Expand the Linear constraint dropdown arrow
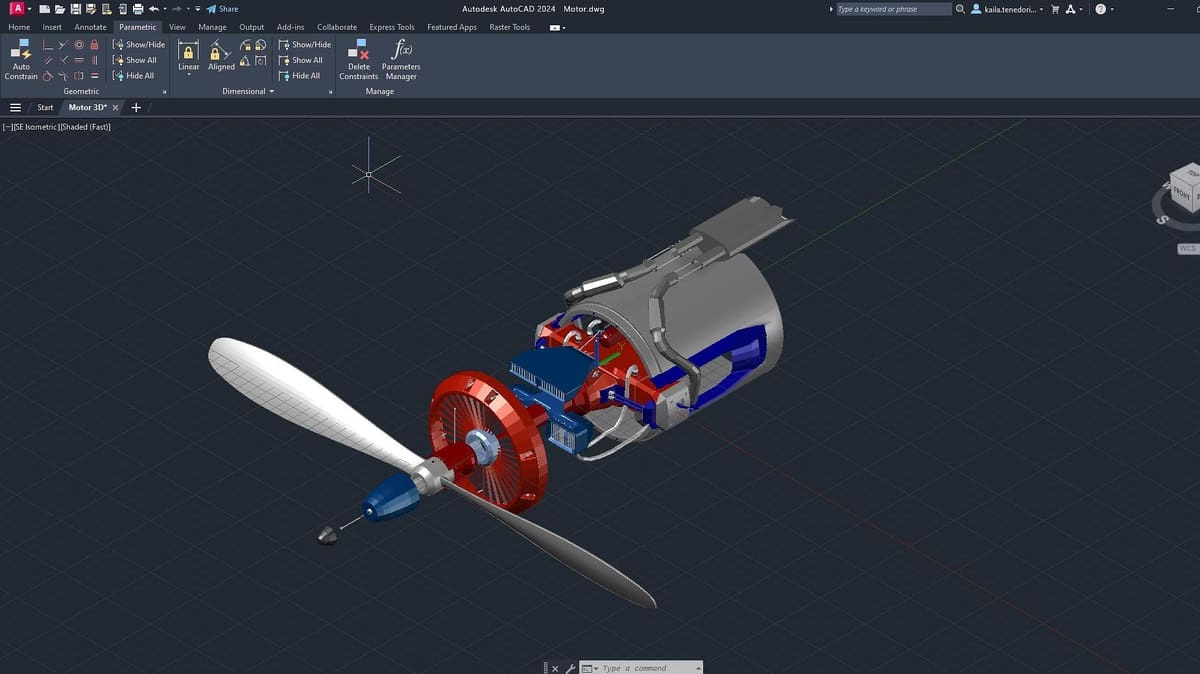 189,75
